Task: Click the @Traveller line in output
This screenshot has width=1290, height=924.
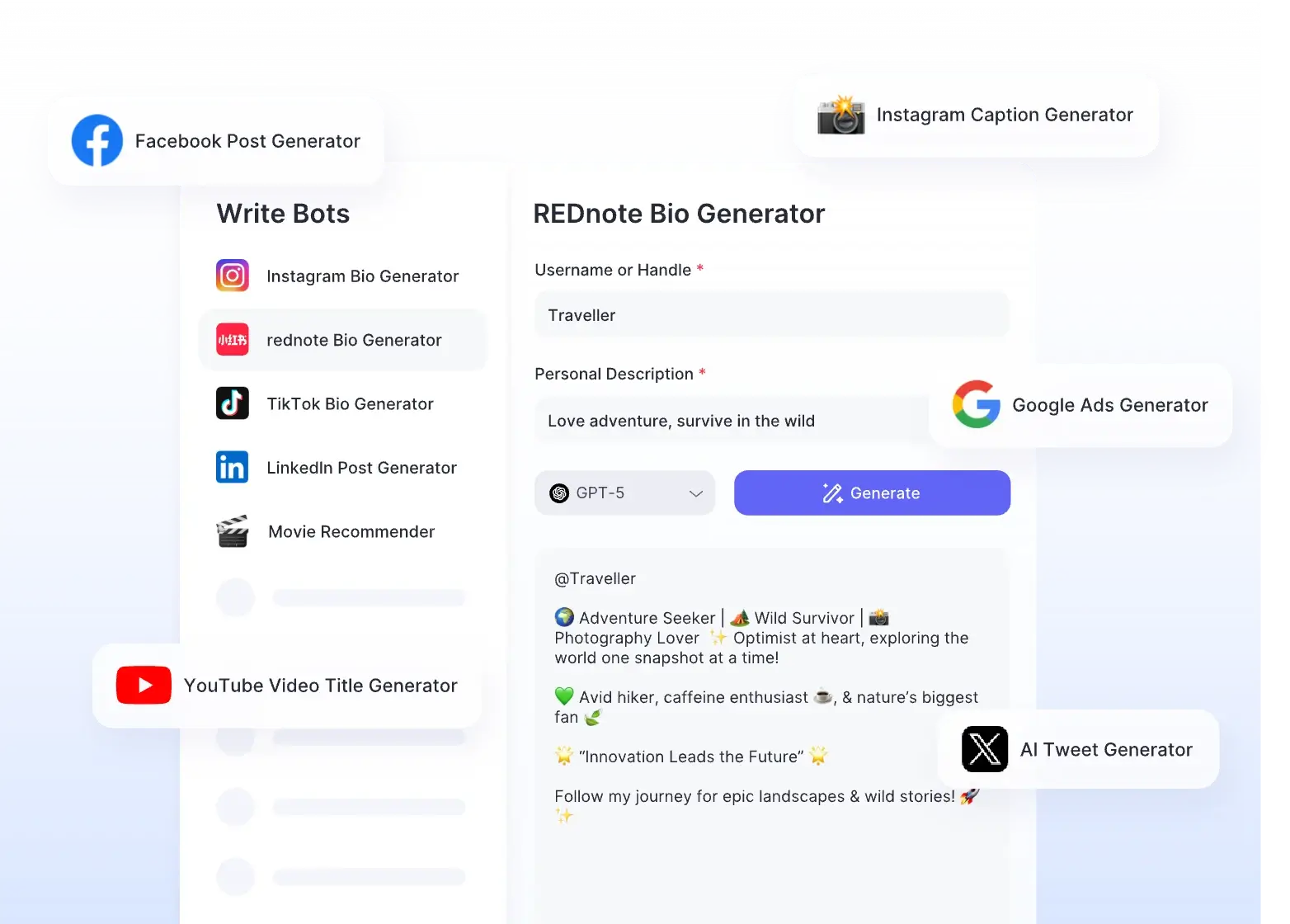Action: click(x=595, y=578)
